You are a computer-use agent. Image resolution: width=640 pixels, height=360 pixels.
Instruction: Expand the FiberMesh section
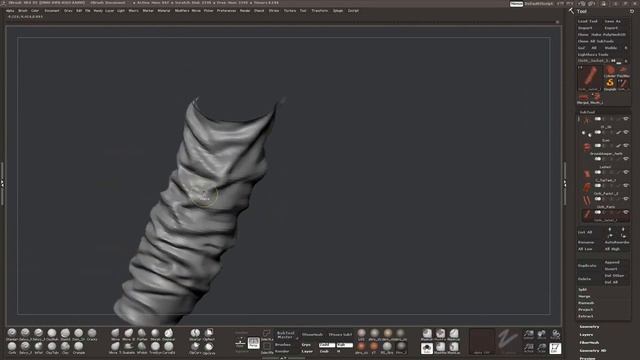[x=589, y=342]
